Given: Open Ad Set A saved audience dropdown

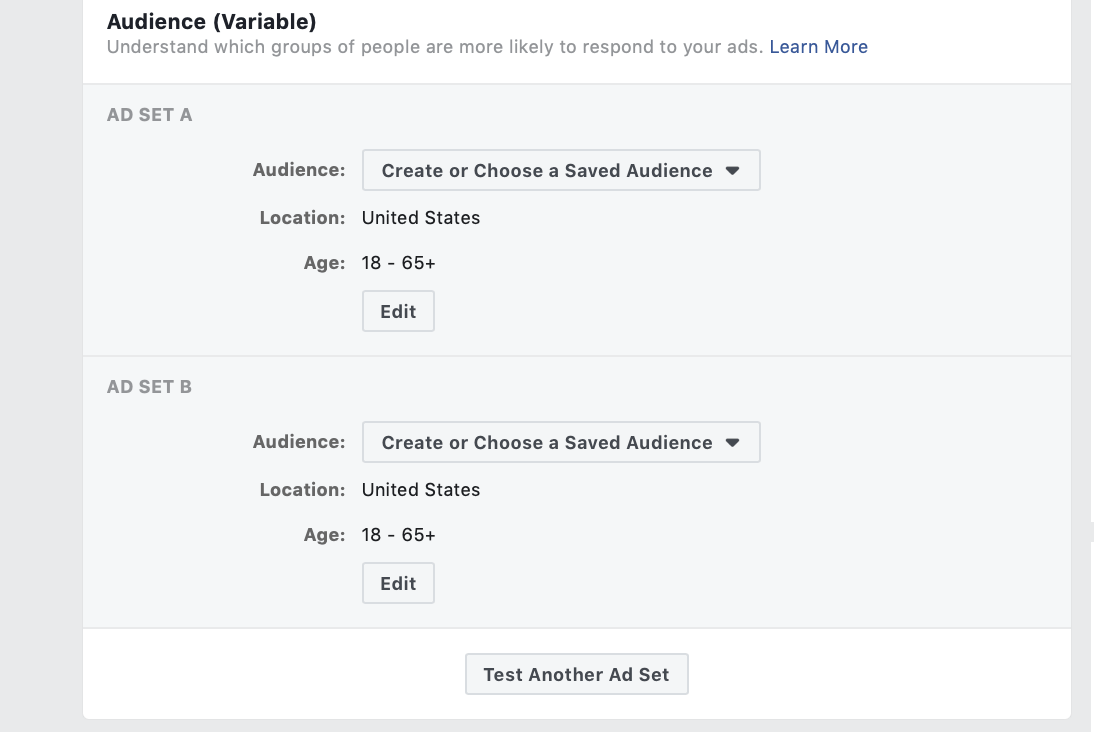Looking at the screenshot, I should [x=561, y=170].
